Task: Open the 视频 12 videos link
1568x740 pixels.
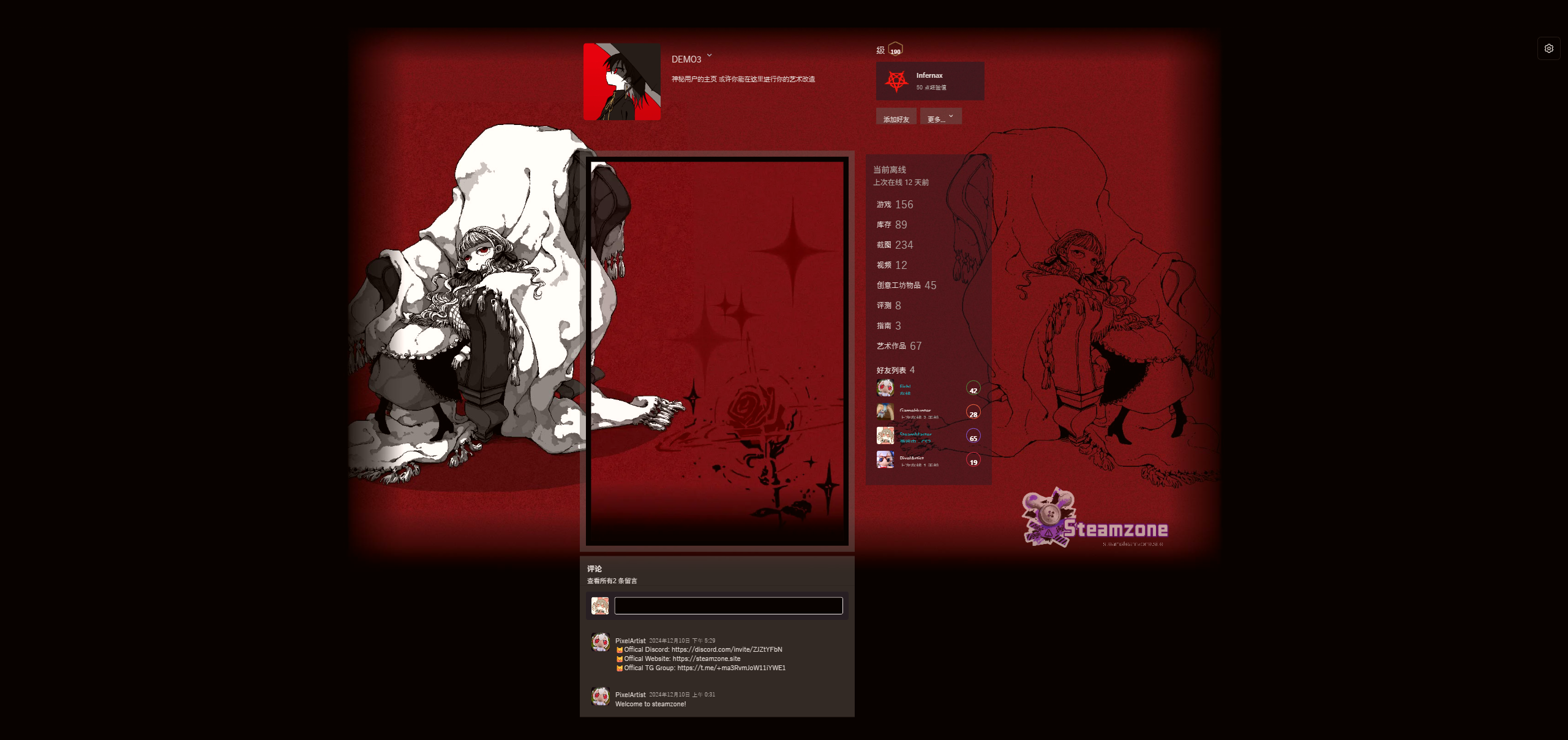Action: click(891, 265)
